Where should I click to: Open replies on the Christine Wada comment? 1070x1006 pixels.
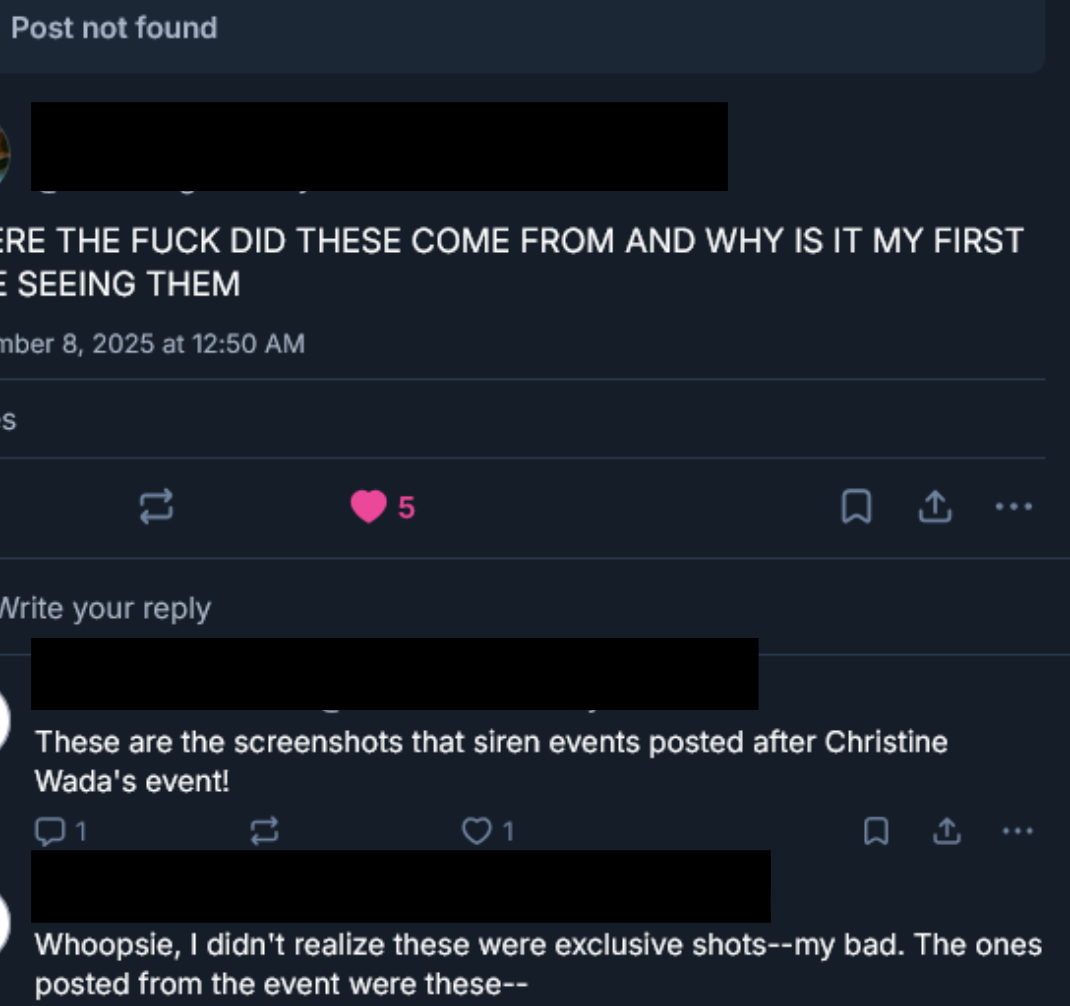coord(60,831)
